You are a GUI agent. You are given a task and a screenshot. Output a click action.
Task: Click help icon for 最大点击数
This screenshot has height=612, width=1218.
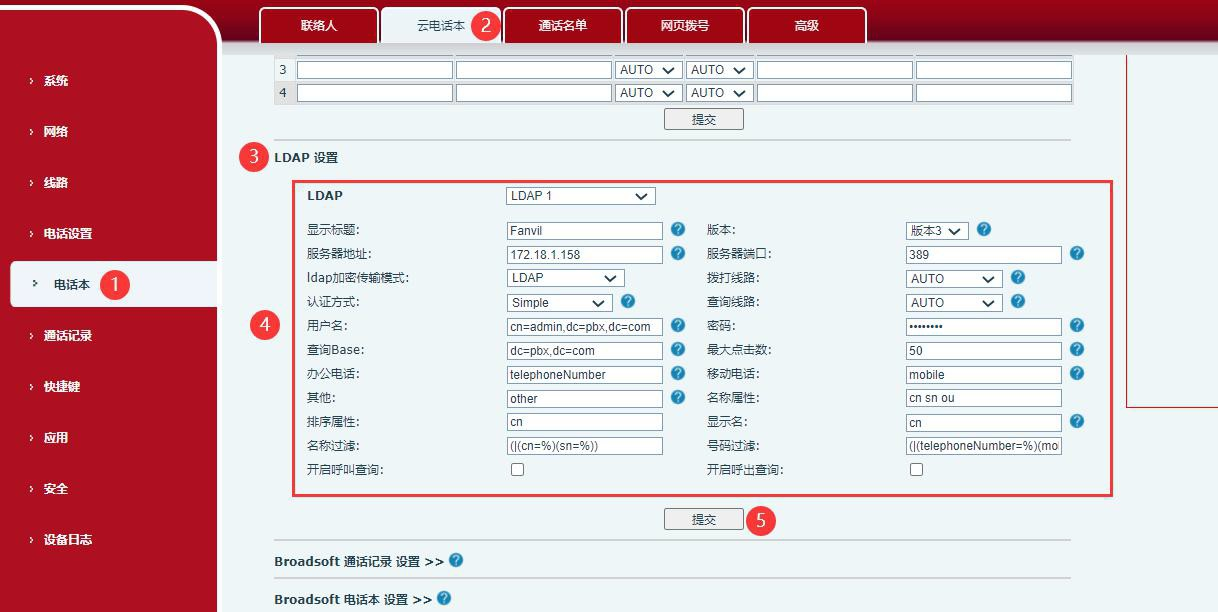[x=1076, y=350]
